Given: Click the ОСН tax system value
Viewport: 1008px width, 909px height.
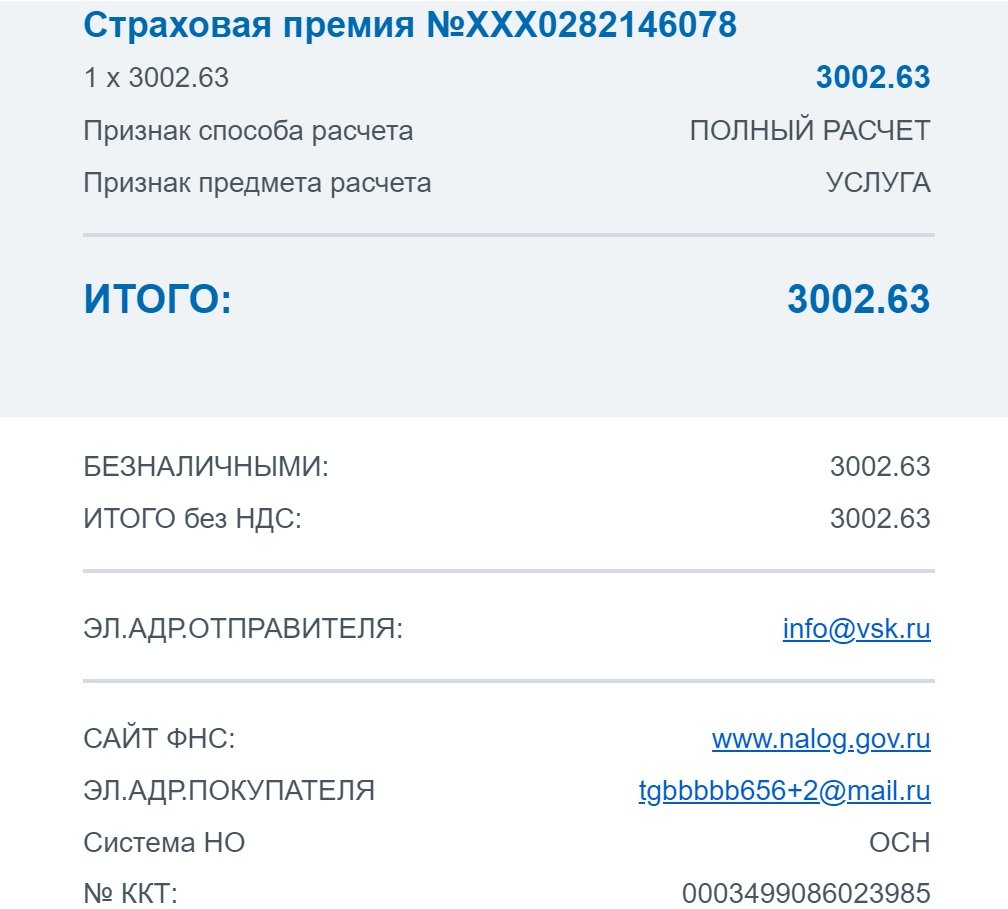Looking at the screenshot, I should [900, 843].
